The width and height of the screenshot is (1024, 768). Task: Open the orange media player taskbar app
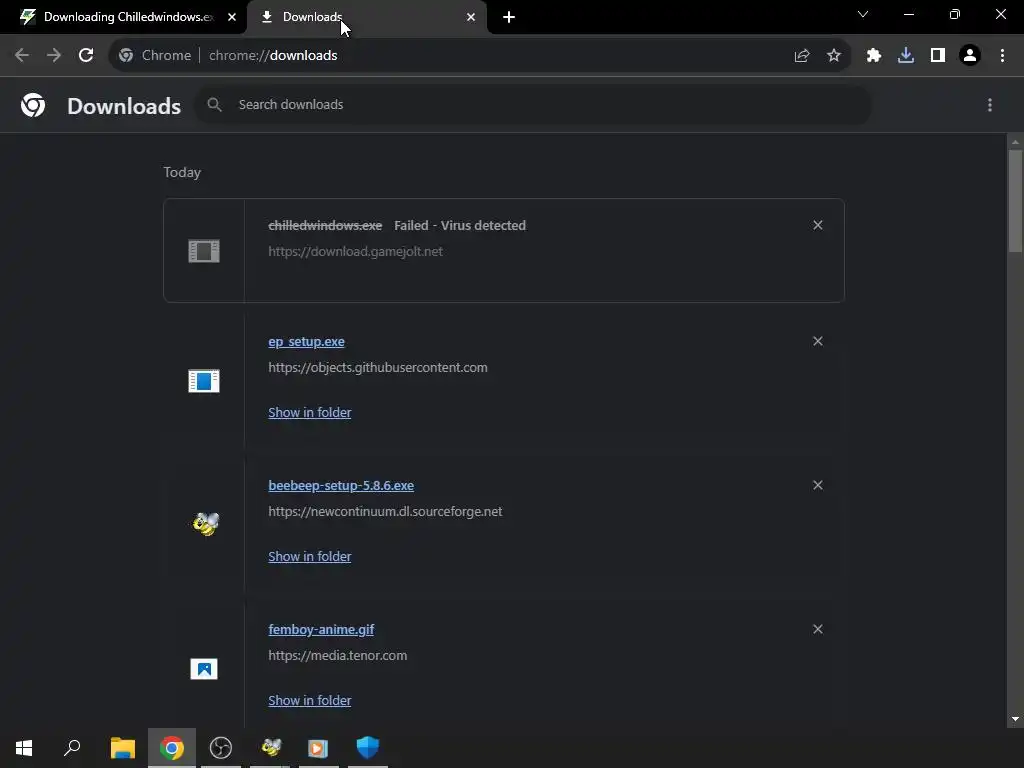(319, 748)
